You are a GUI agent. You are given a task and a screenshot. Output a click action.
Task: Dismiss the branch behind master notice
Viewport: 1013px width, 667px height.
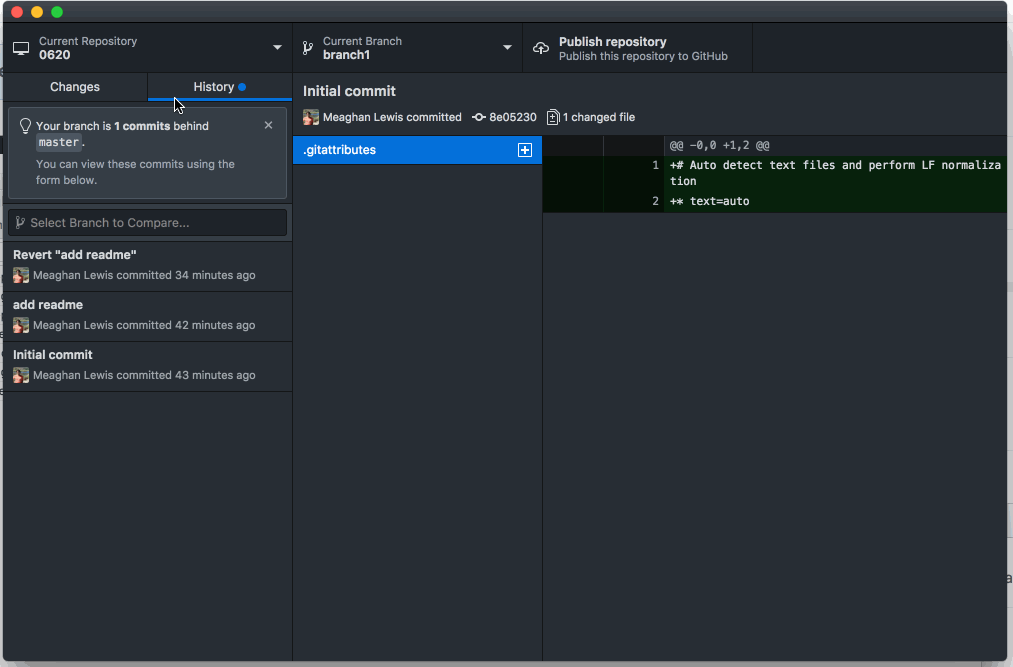[268, 125]
